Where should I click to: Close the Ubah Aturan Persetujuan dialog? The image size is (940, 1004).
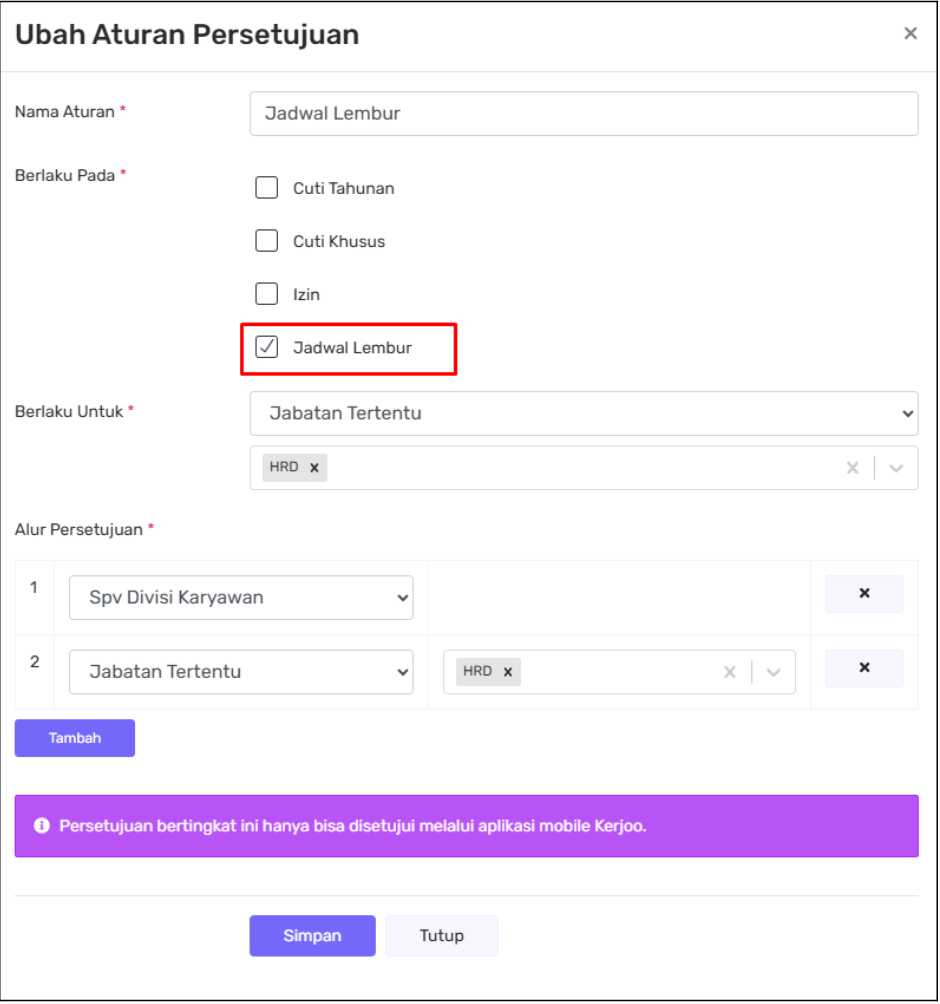pyautogui.click(x=910, y=34)
